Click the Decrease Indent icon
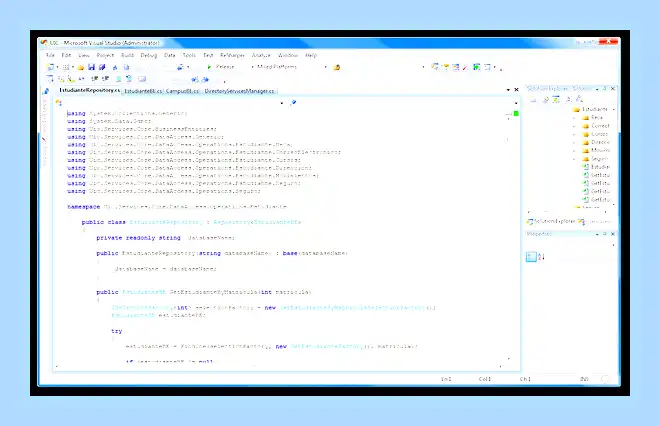660x426 pixels. click(x=95, y=79)
